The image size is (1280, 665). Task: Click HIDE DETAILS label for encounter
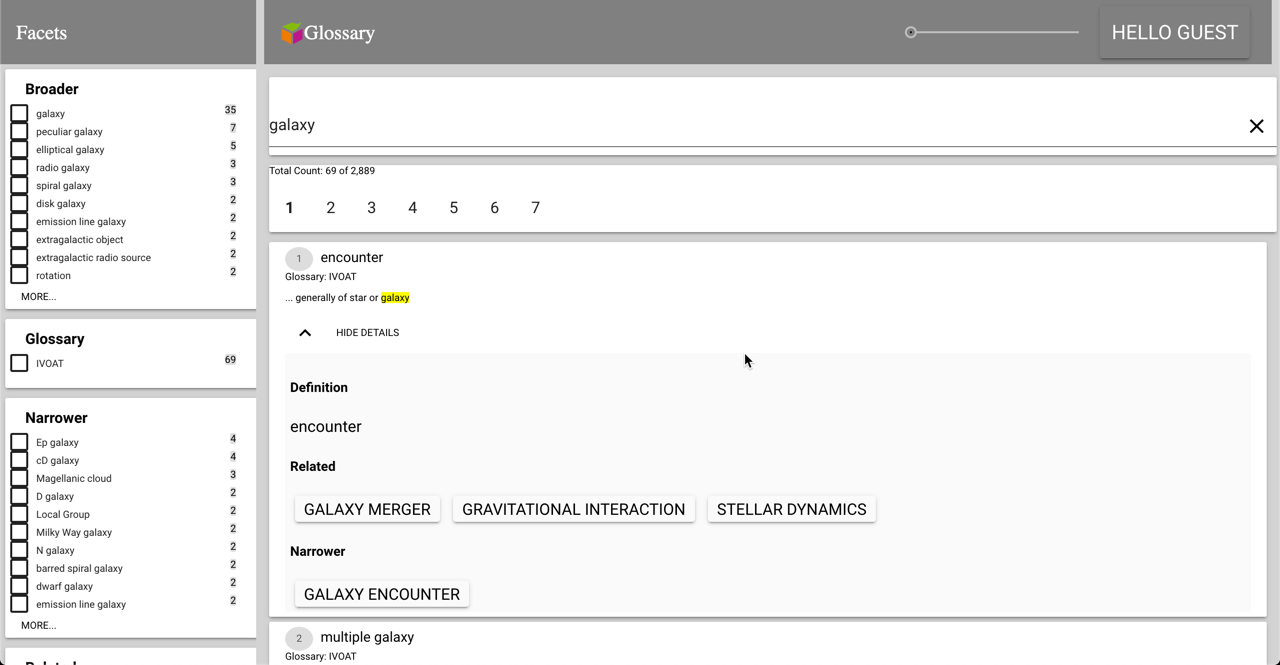(x=367, y=333)
